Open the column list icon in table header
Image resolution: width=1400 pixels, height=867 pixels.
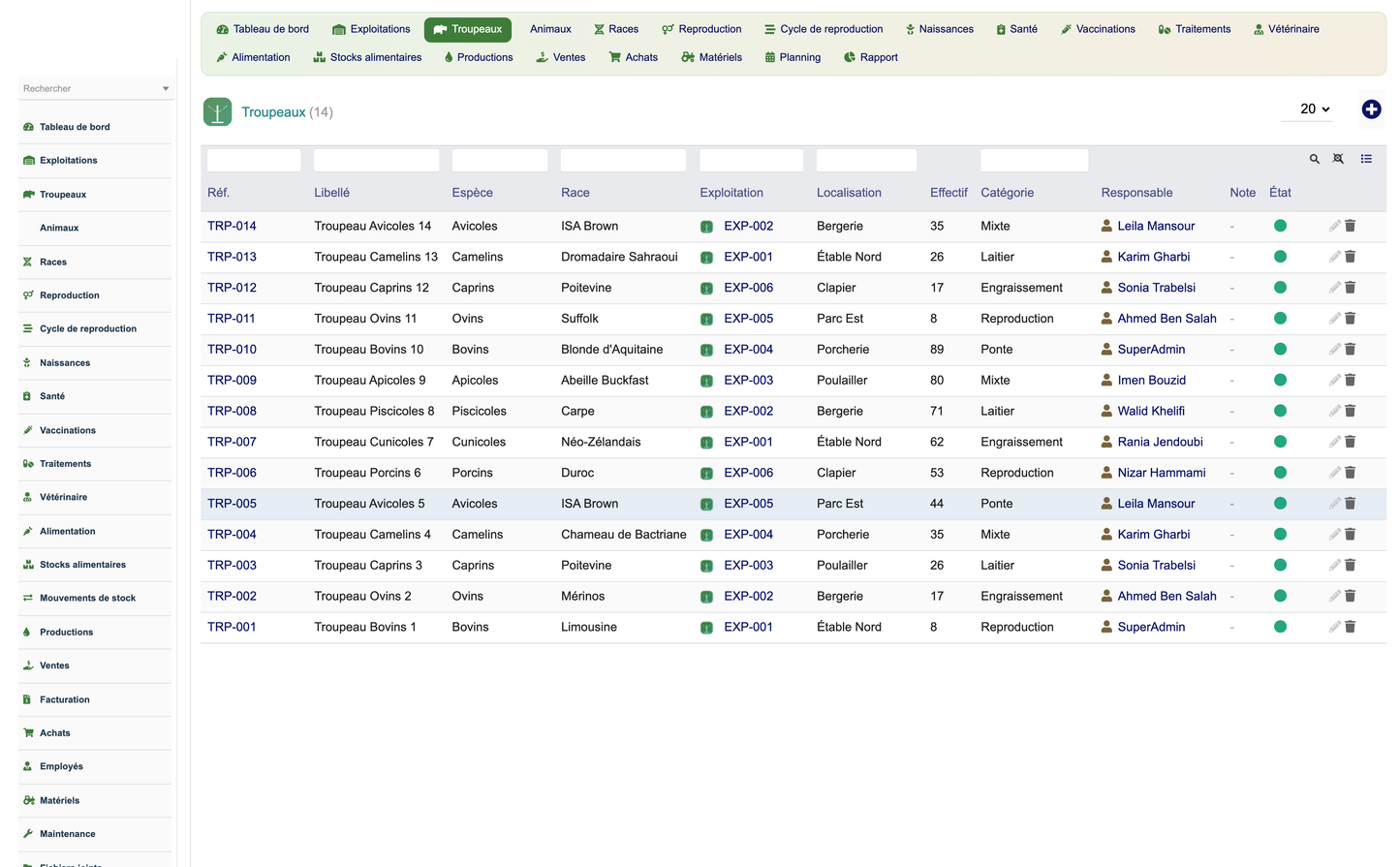point(1366,159)
